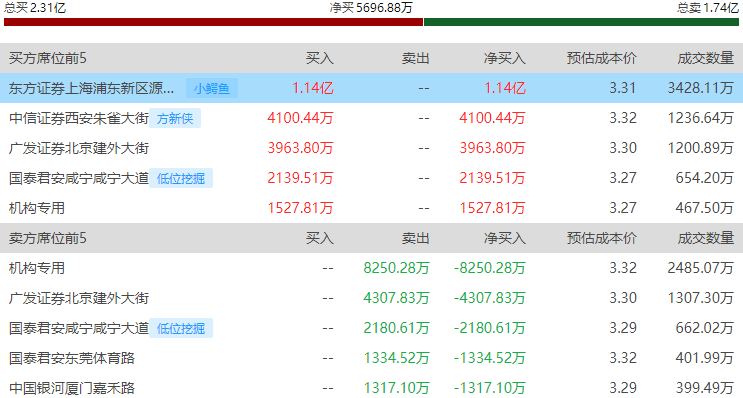Viewport: 743px width, 398px height.
Task: Click 成交数量 header in buyer table
Action: [706, 58]
